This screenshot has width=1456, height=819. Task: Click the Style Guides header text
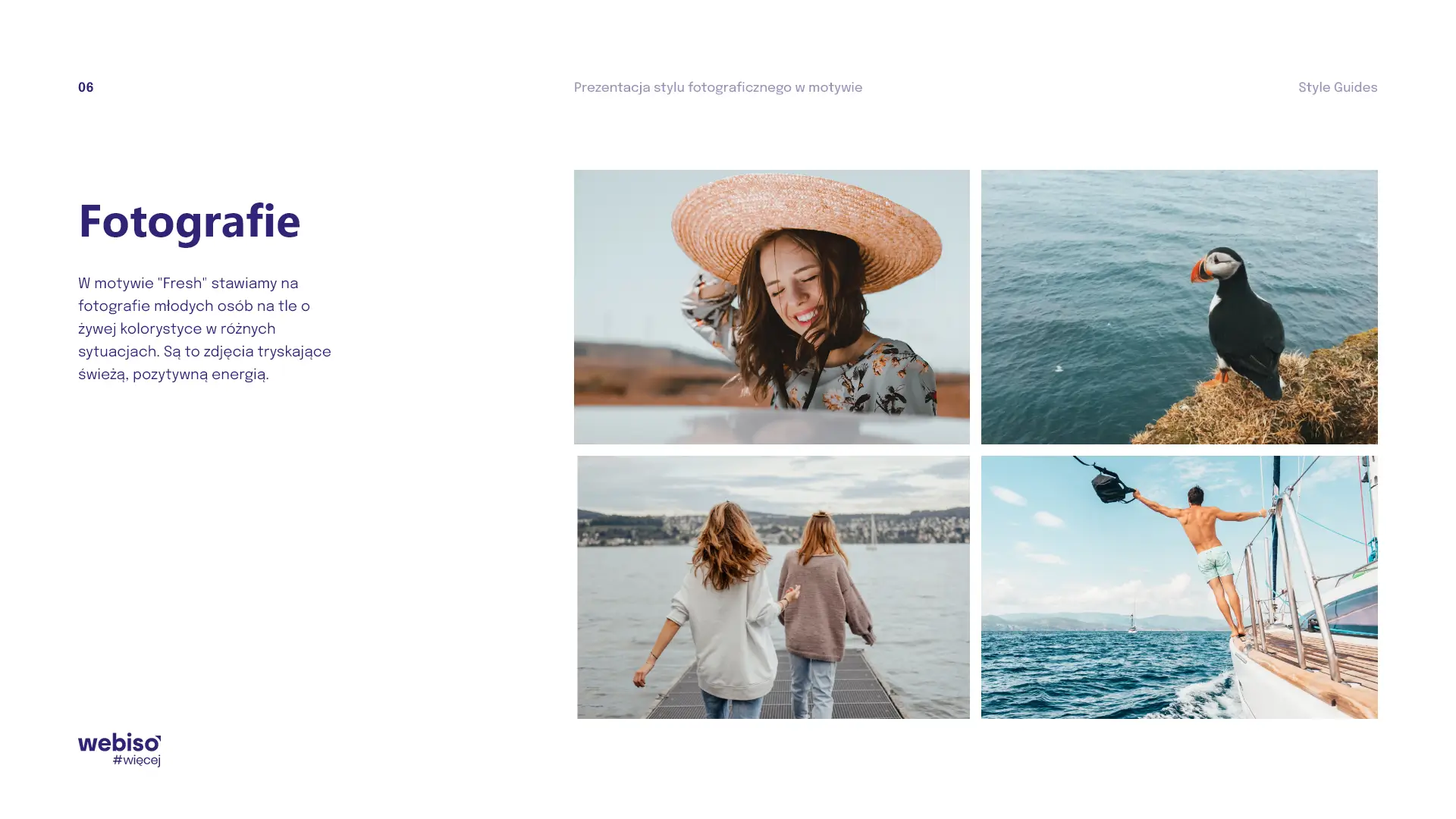[1338, 88]
